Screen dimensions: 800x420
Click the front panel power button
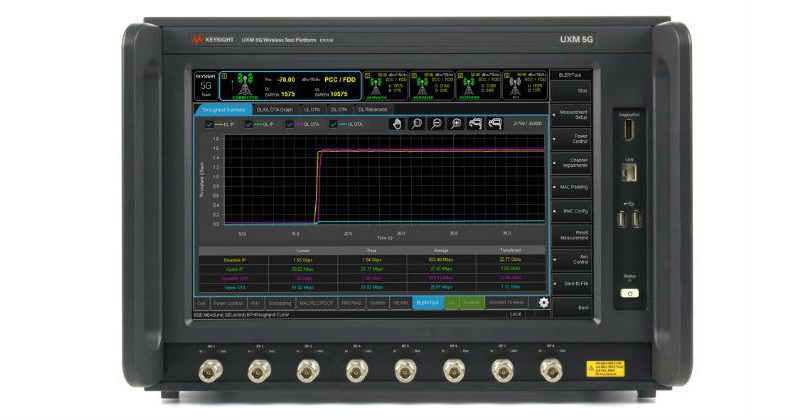point(630,293)
